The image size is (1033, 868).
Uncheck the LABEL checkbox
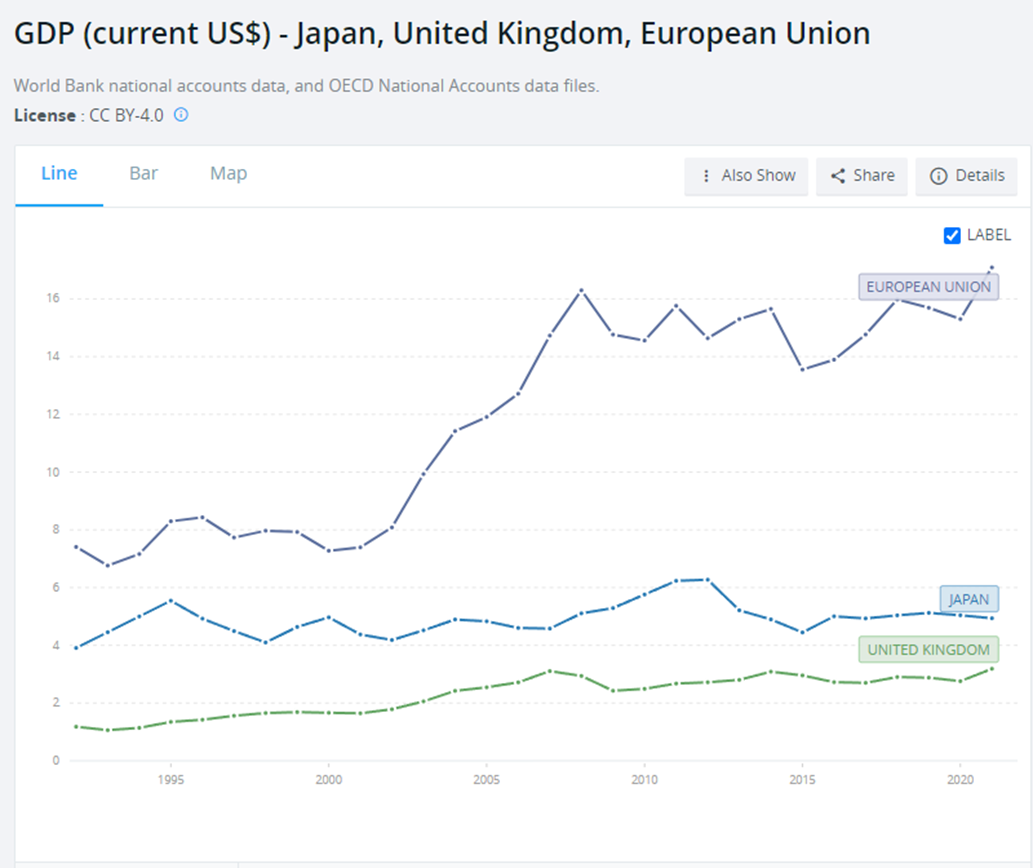point(952,235)
